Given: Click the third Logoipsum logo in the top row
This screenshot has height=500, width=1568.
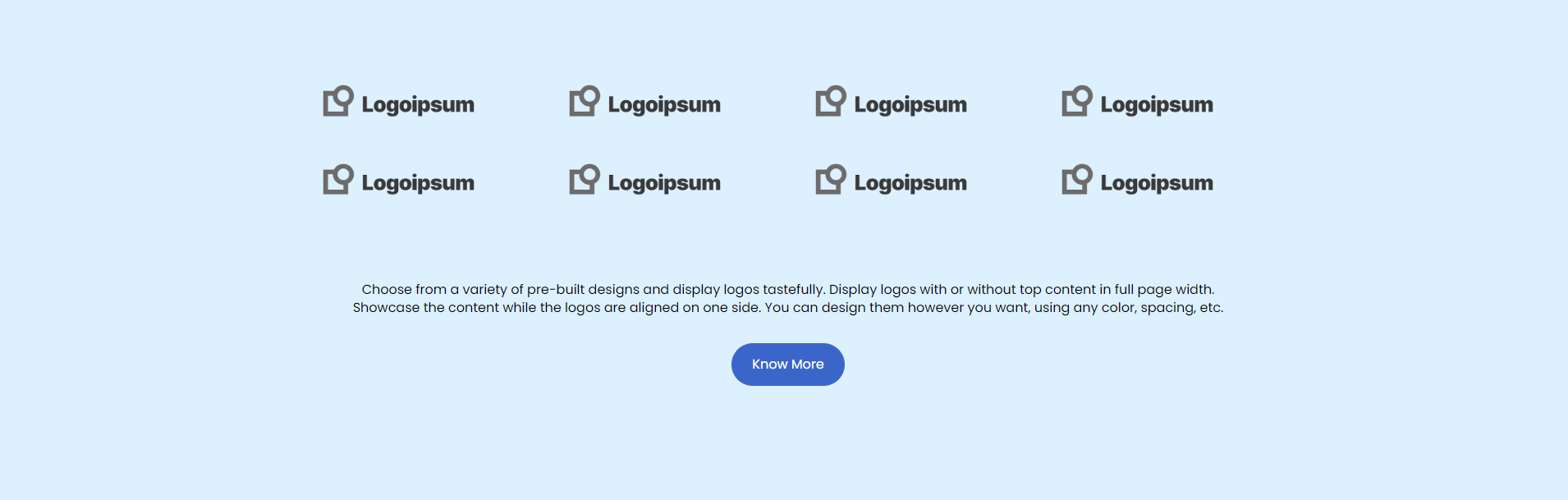Looking at the screenshot, I should [891, 103].
